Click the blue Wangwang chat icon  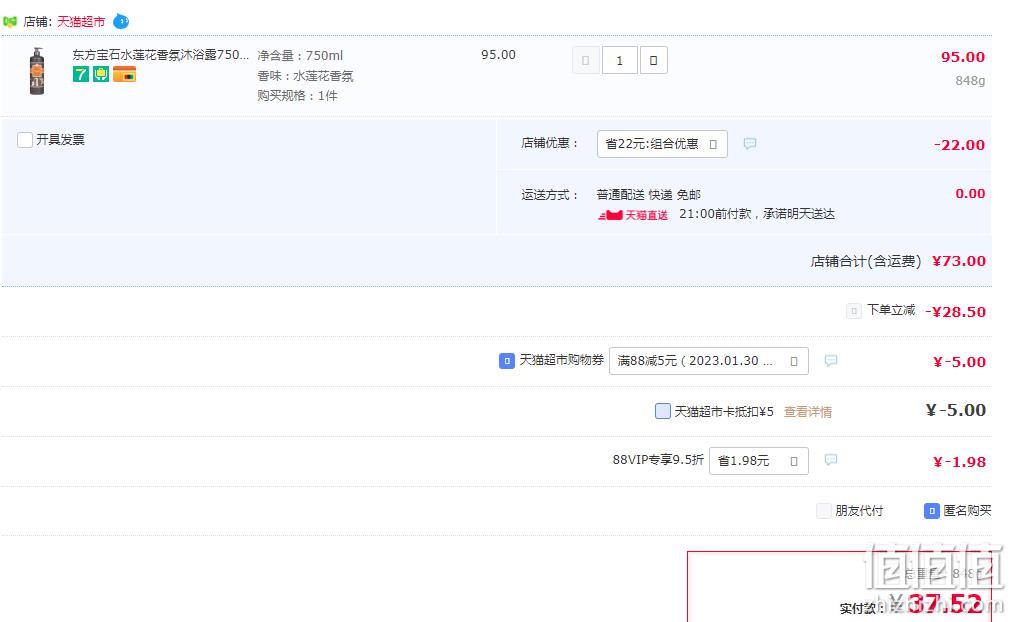(121, 21)
